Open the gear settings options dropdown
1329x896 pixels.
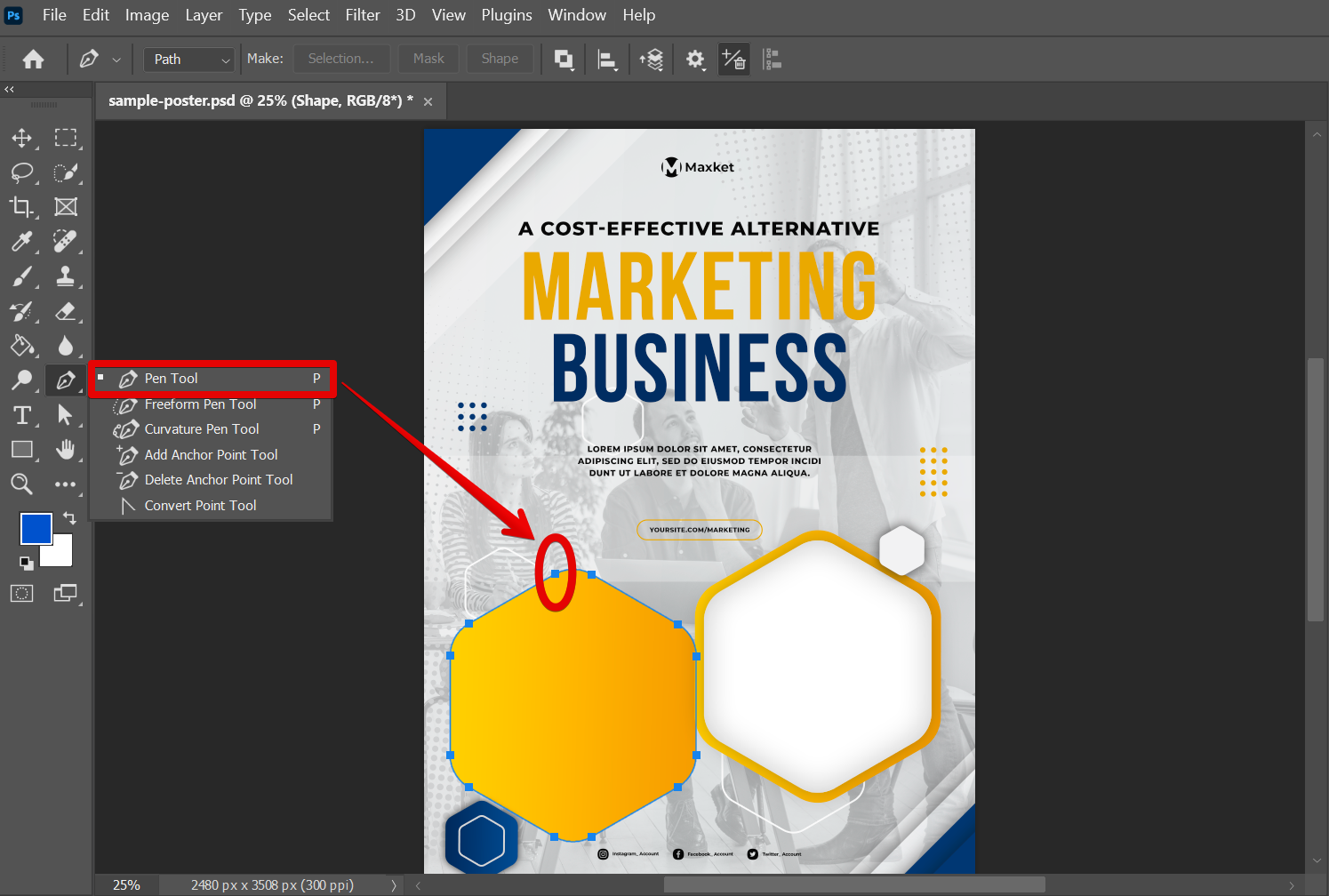point(695,60)
